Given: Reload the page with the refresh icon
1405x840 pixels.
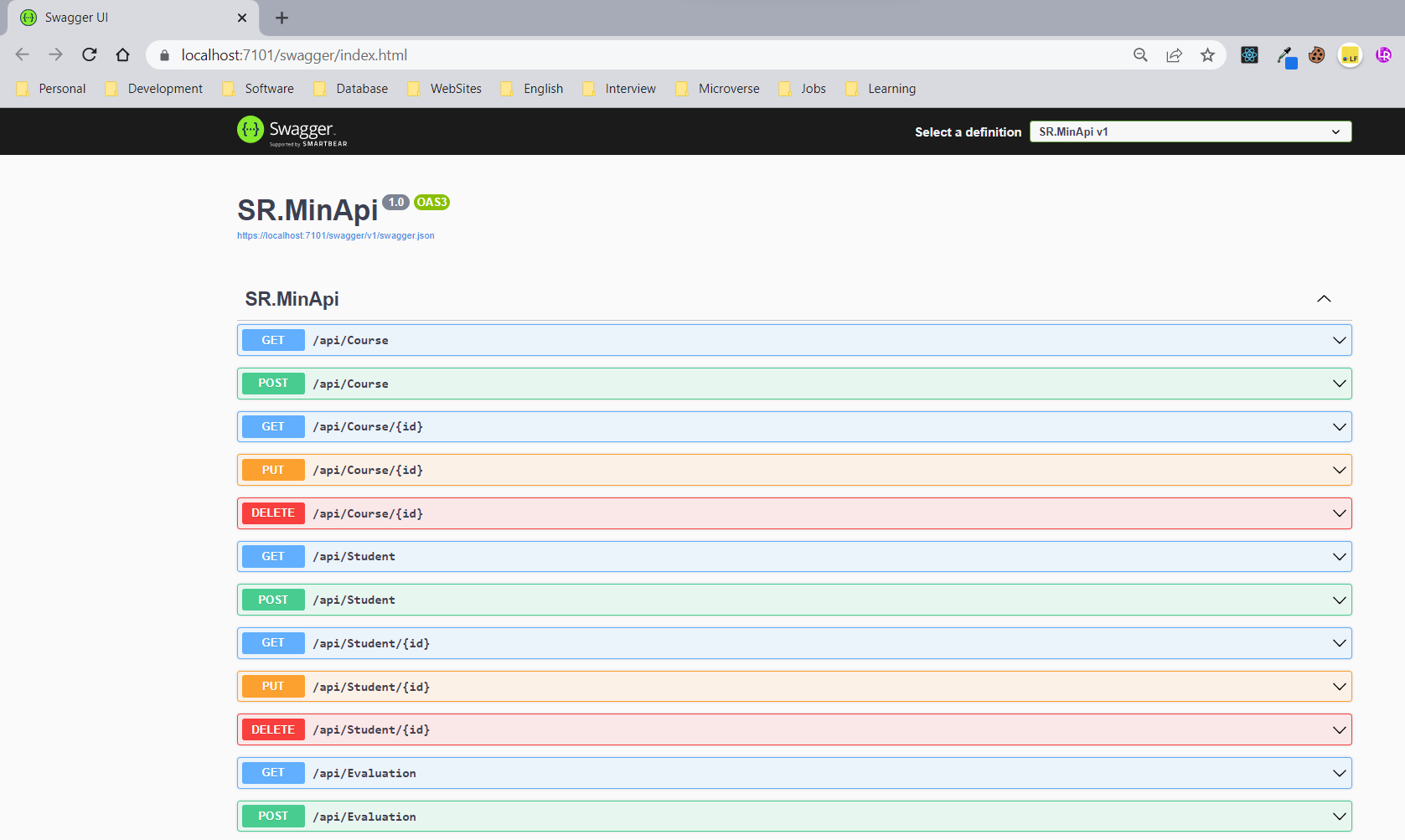Looking at the screenshot, I should [x=89, y=54].
